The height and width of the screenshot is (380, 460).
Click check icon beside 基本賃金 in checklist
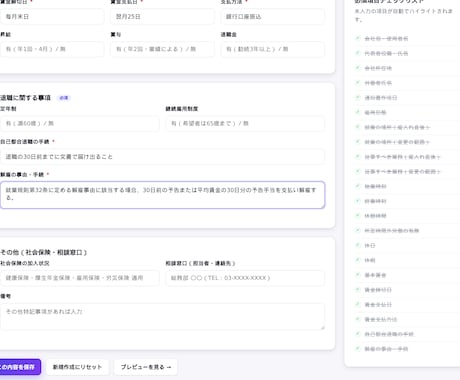point(358,275)
